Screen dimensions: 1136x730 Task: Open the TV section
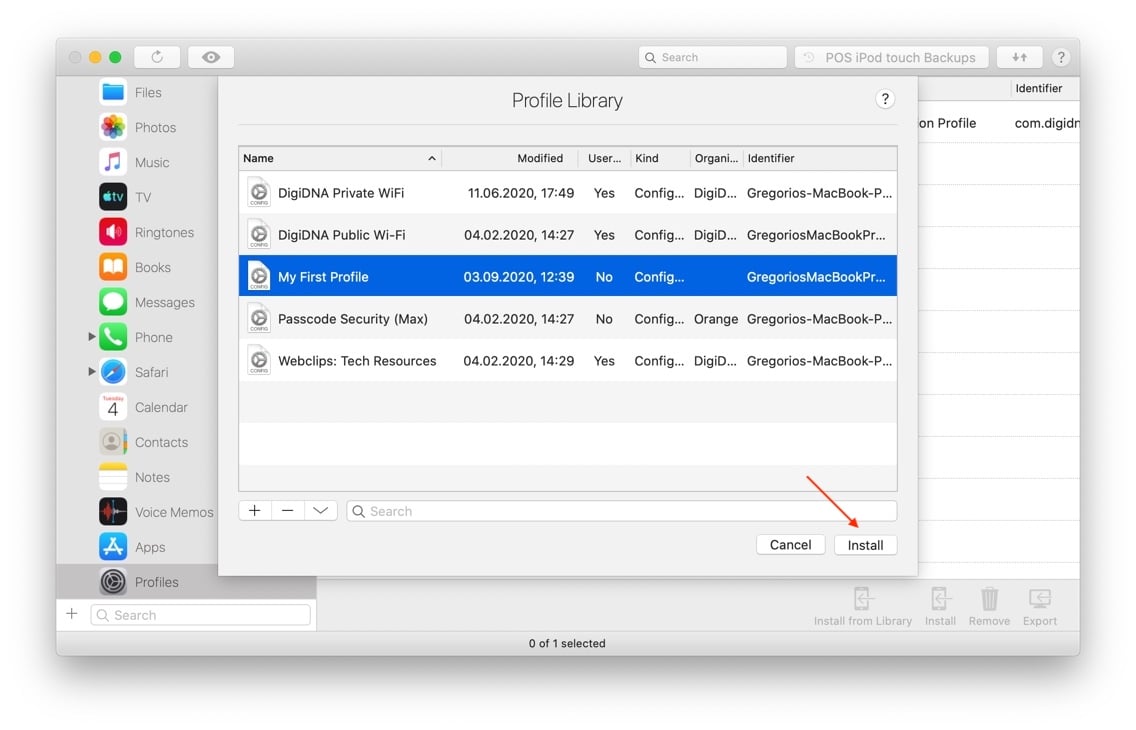click(x=143, y=197)
